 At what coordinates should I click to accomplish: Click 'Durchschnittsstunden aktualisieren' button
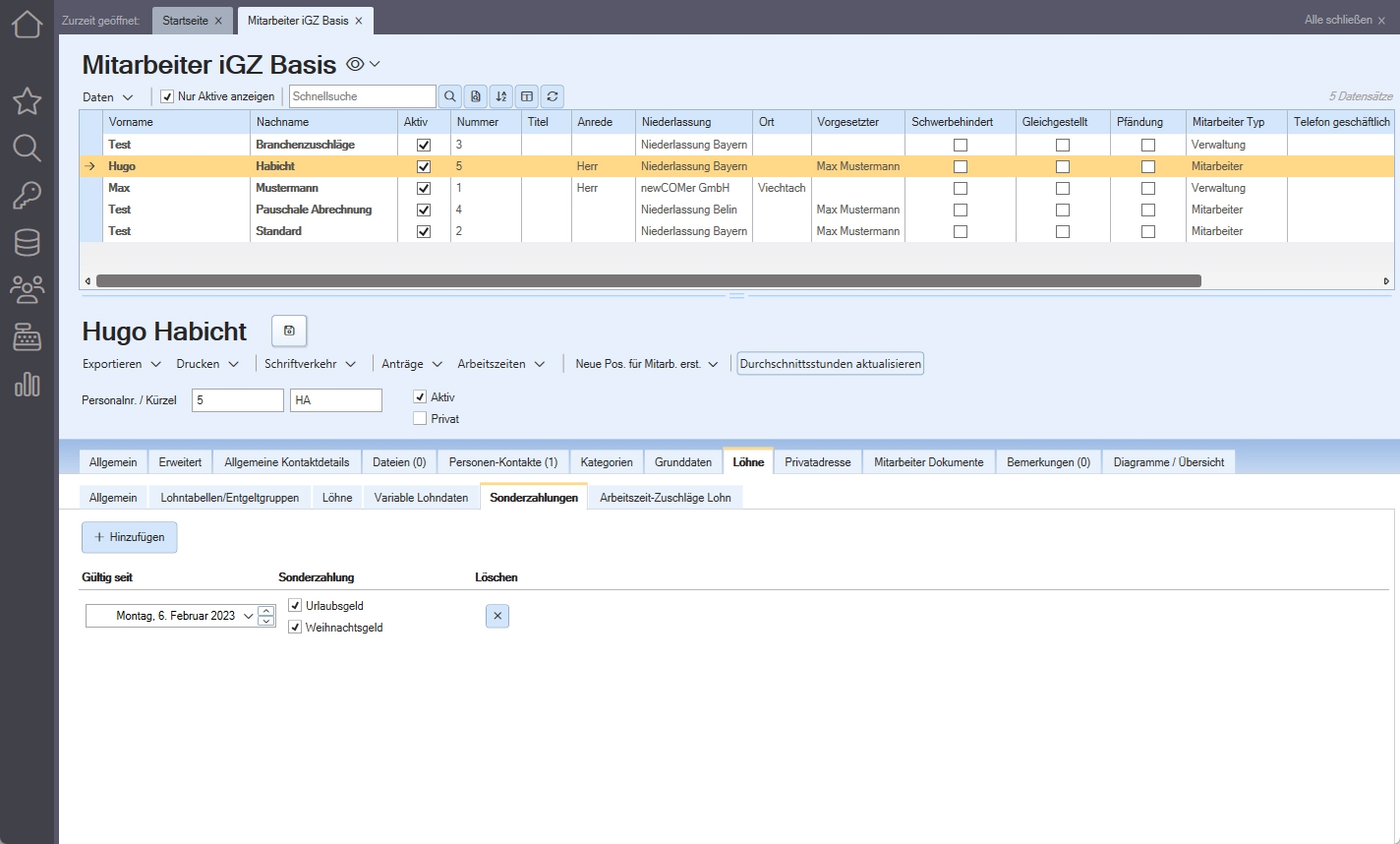830,364
